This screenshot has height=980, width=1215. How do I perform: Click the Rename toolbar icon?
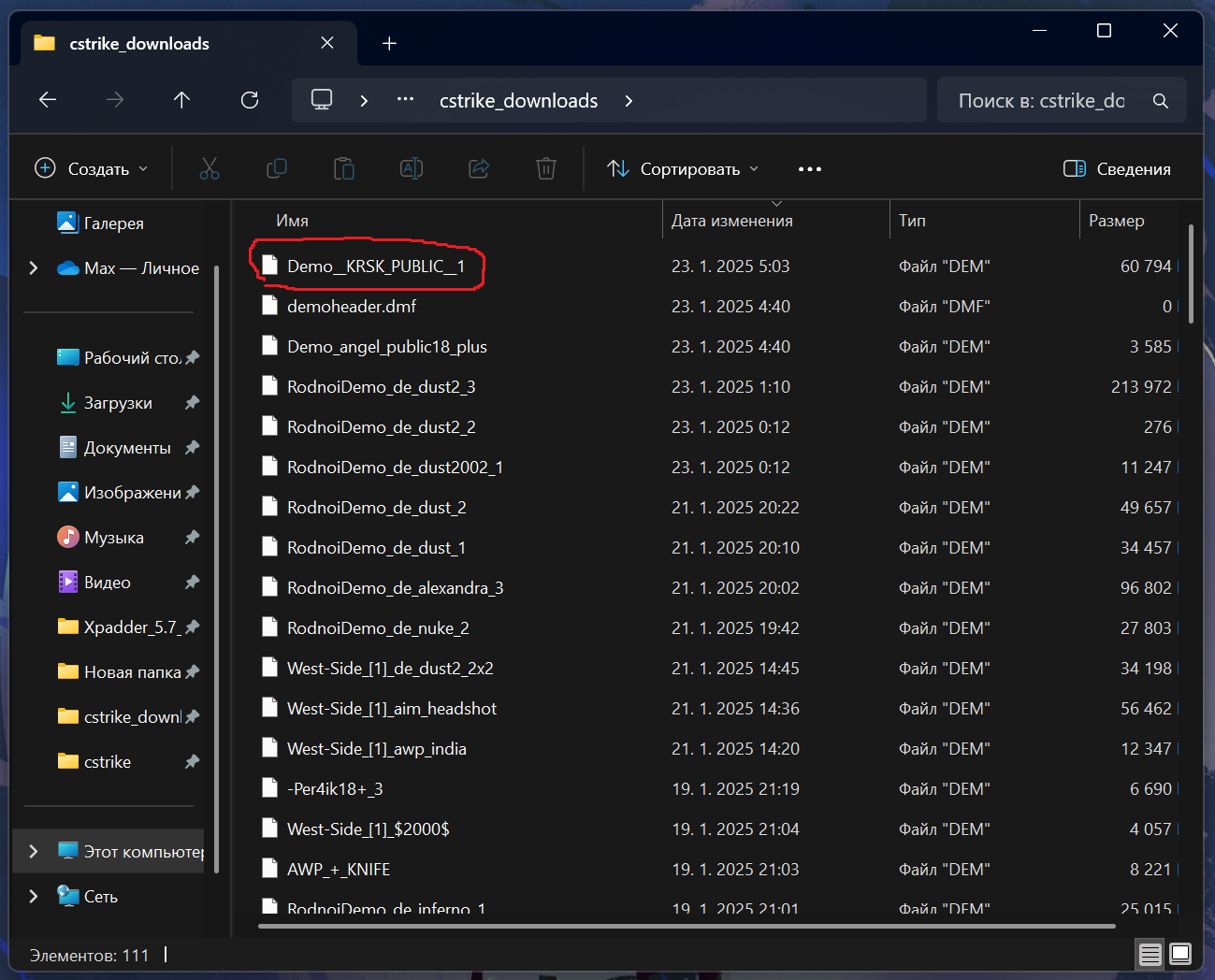pos(412,169)
